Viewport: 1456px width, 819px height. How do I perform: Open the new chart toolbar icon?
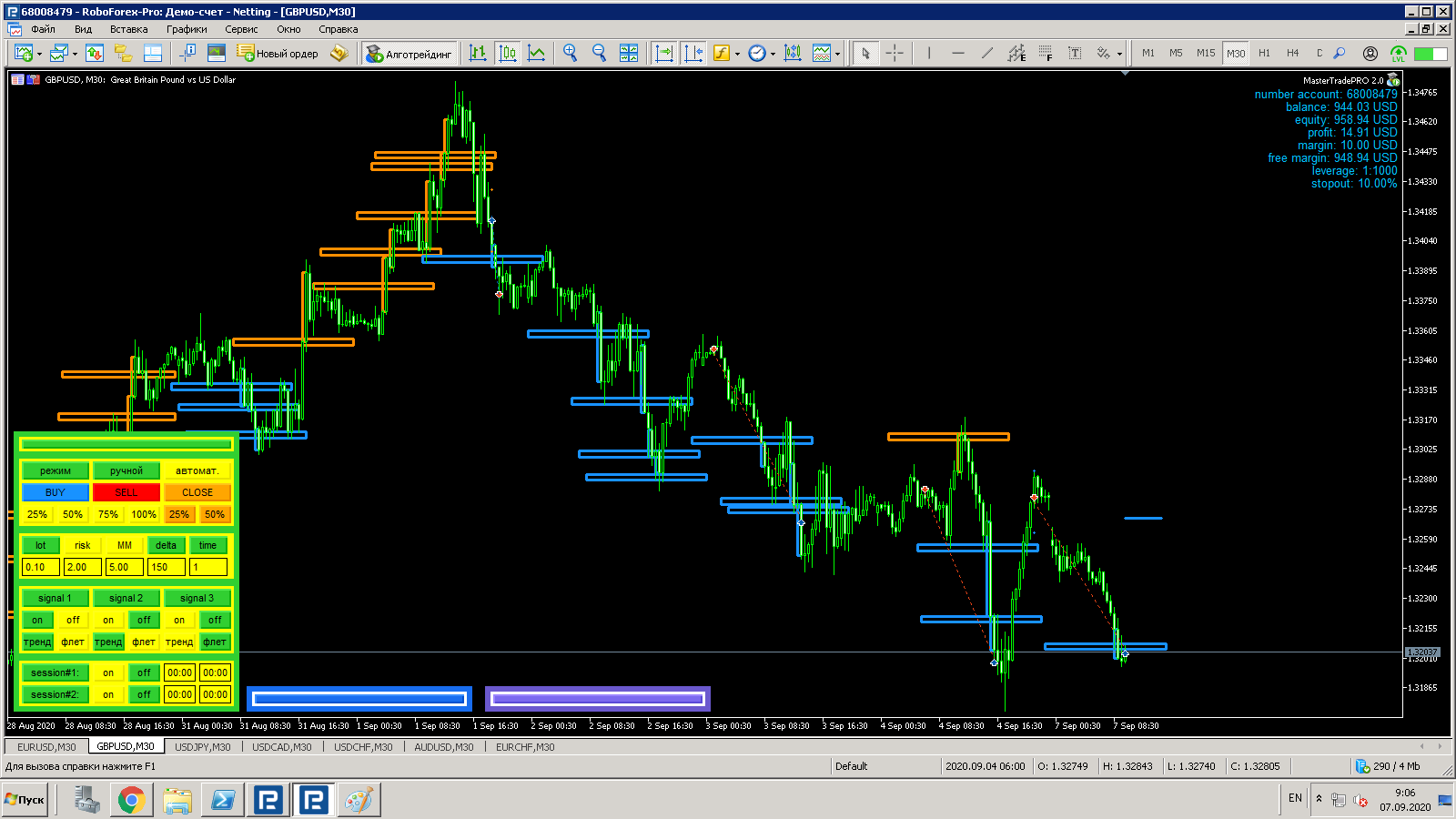23,54
